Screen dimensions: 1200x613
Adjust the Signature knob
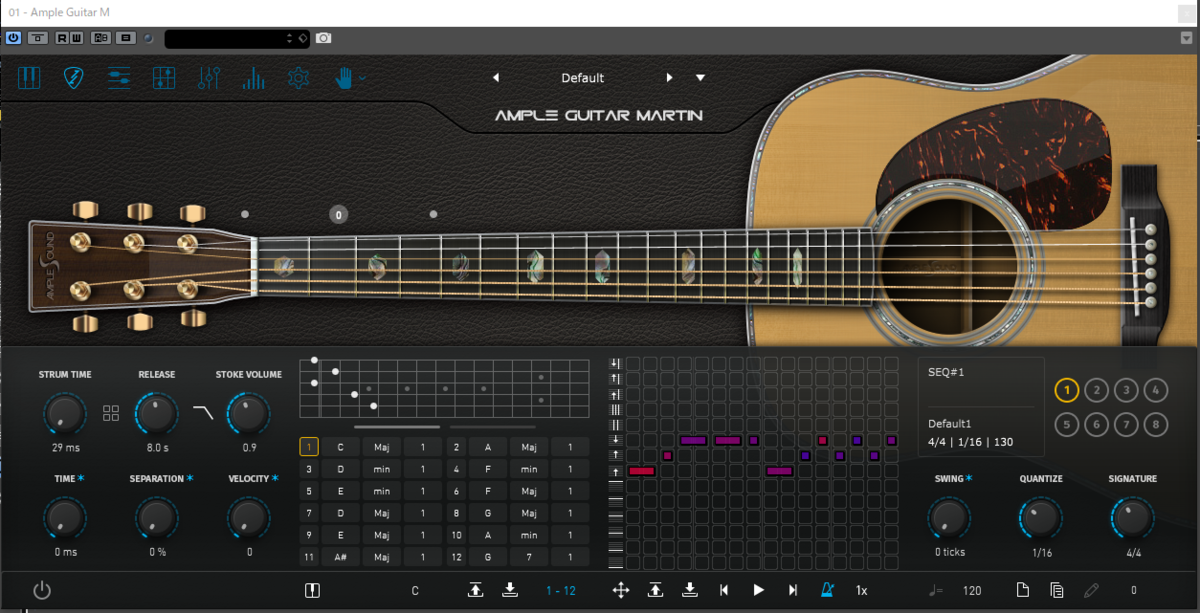click(x=1132, y=517)
